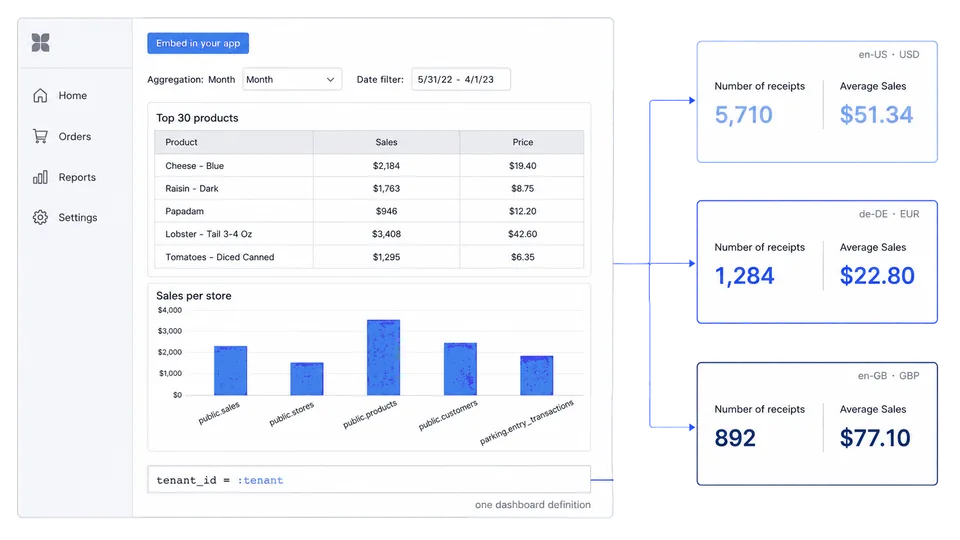
Task: Open the Aggregation Month dropdown
Action: click(x=292, y=80)
